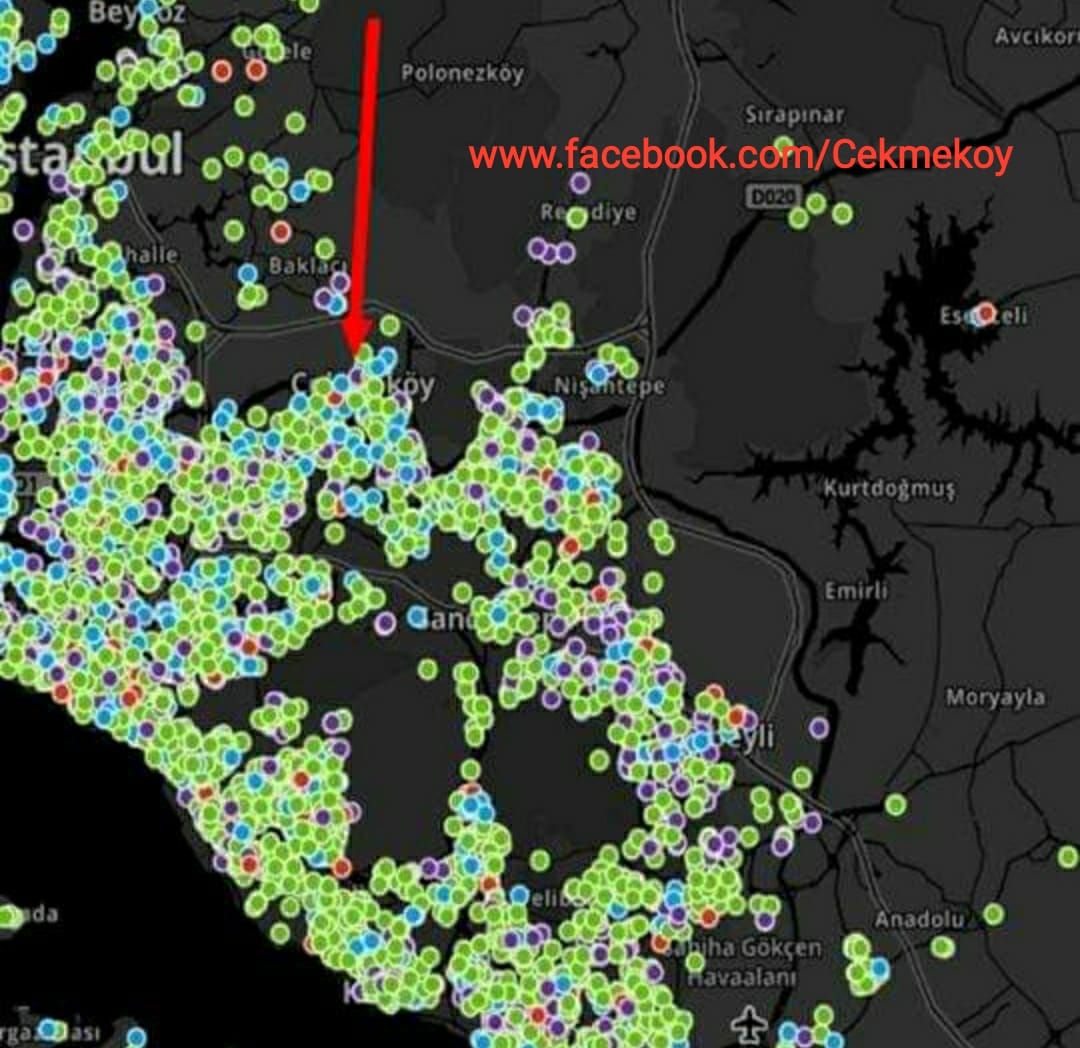Screen dimensions: 1080x1048
Task: Select the isolated green marker south of Moryayla
Action: tap(895, 804)
